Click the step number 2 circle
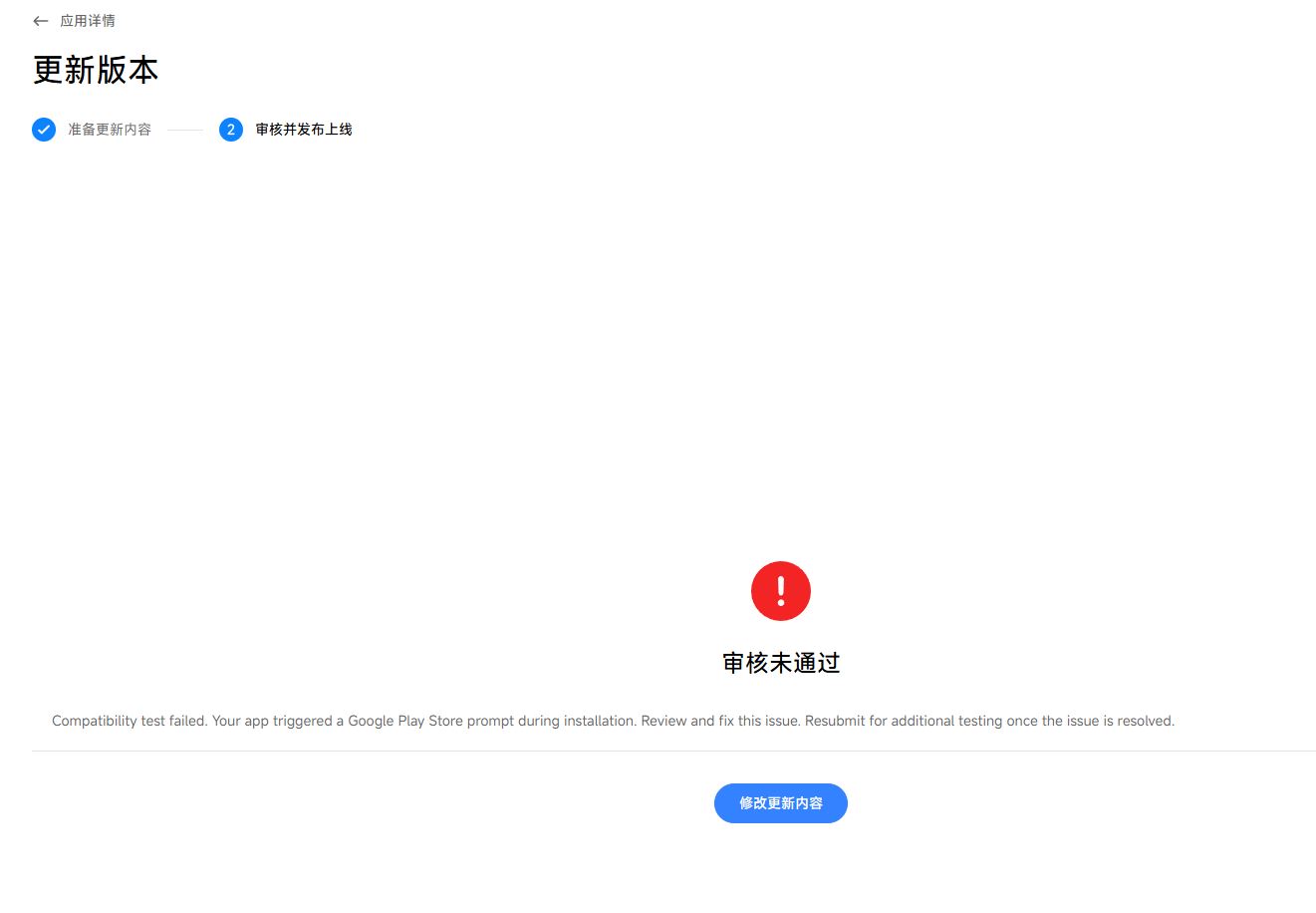The height and width of the screenshot is (913, 1316). click(231, 130)
